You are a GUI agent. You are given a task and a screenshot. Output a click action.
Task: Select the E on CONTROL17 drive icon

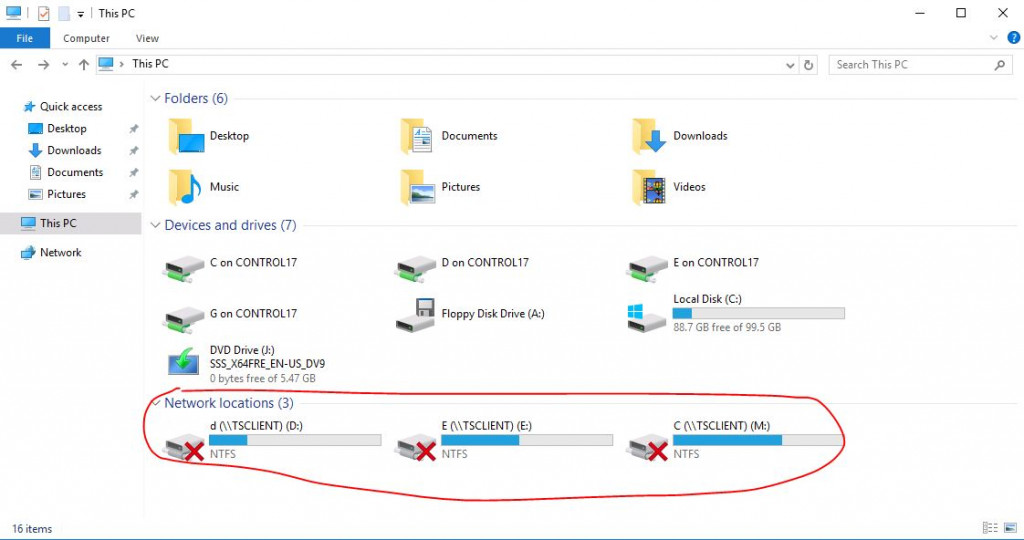tap(648, 268)
